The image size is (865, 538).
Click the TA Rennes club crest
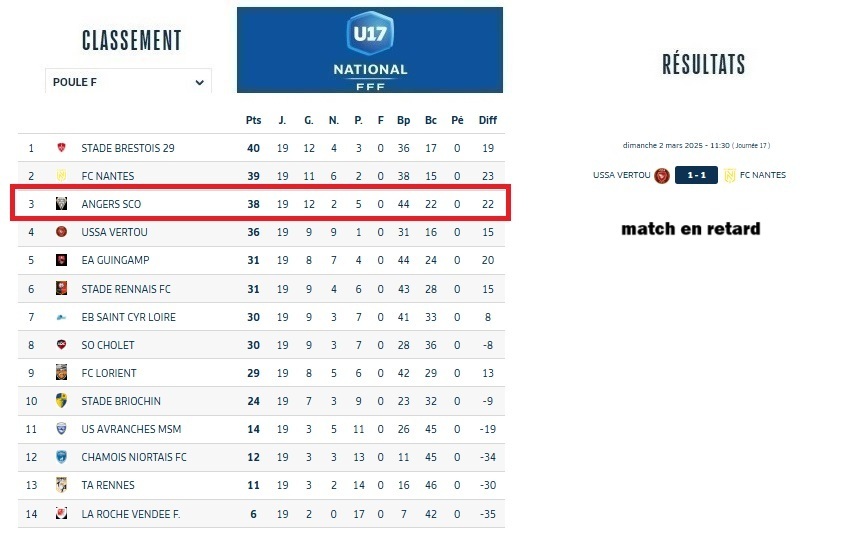[x=61, y=485]
